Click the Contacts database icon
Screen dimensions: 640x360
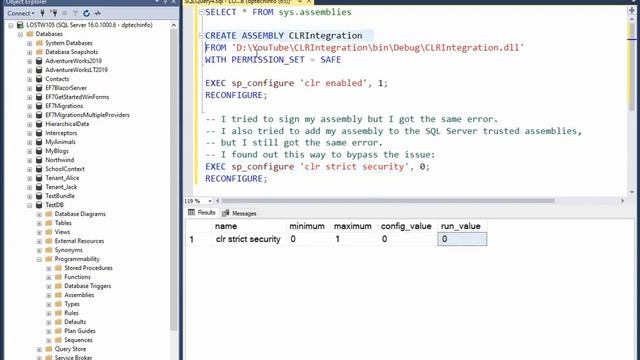[x=39, y=79]
